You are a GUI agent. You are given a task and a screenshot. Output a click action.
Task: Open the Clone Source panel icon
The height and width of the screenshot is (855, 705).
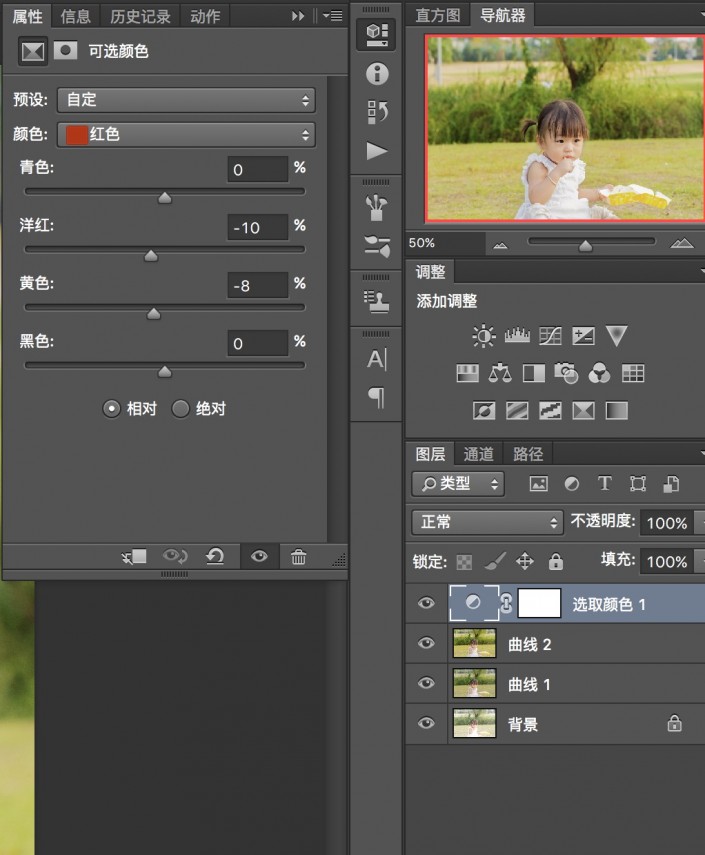point(377,302)
